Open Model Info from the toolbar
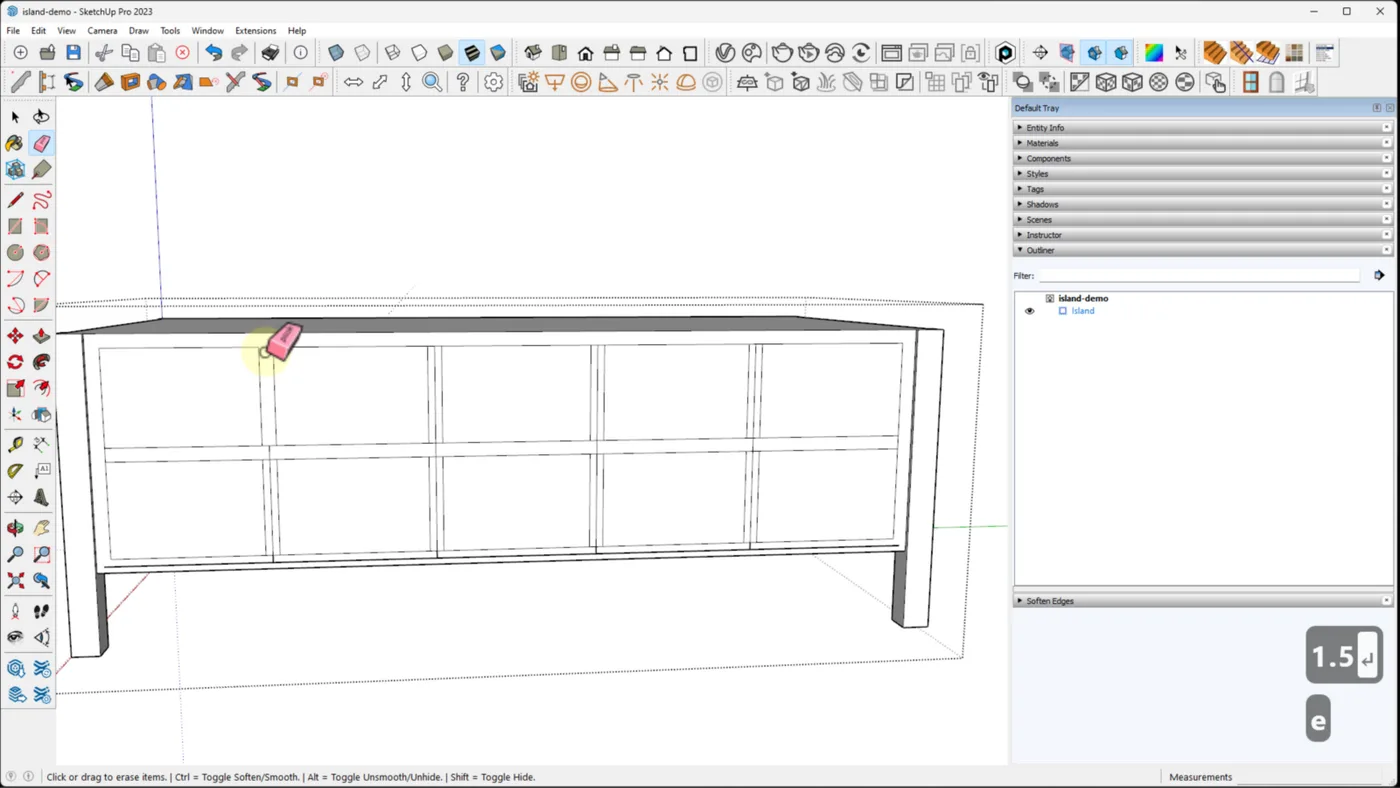The image size is (1400, 788). 301,53
